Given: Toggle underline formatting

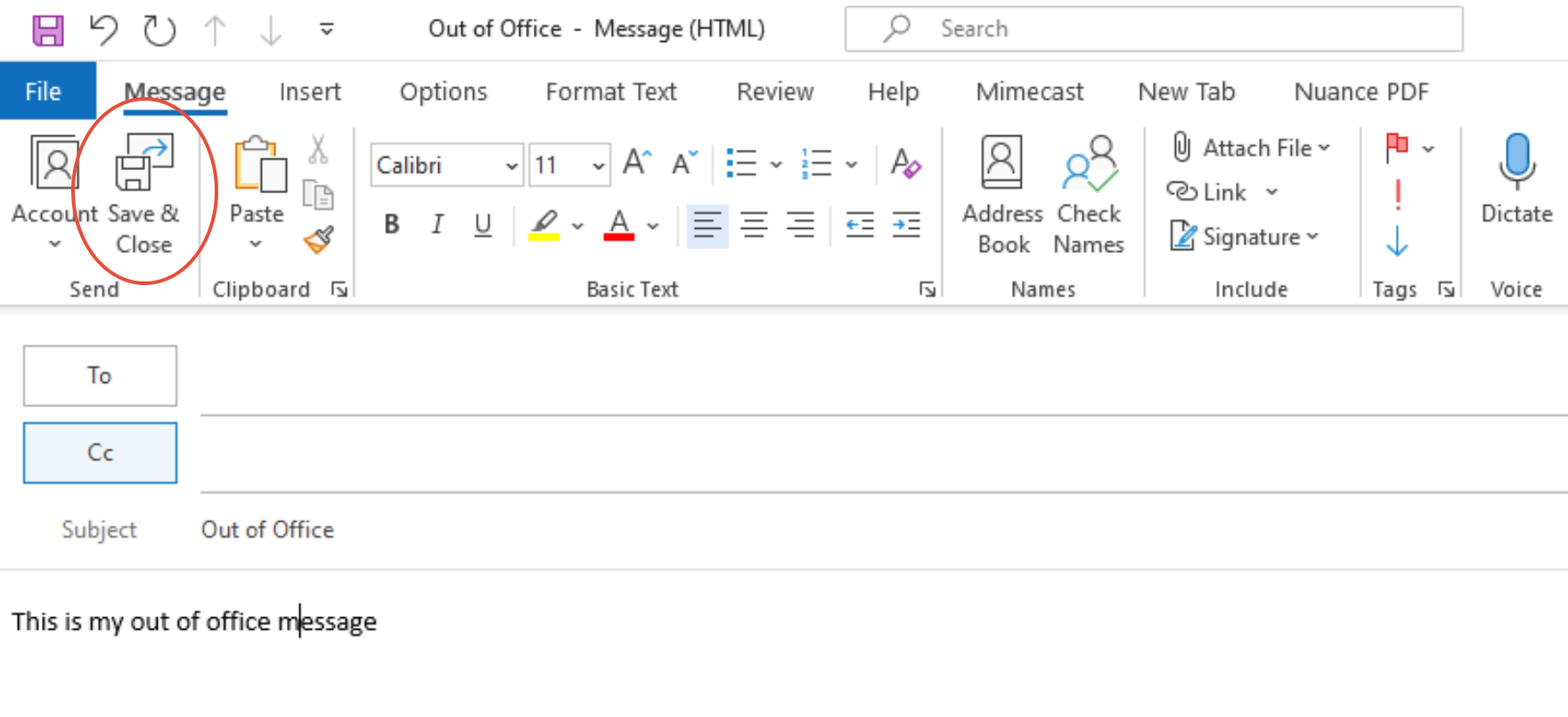Looking at the screenshot, I should coord(483,224).
